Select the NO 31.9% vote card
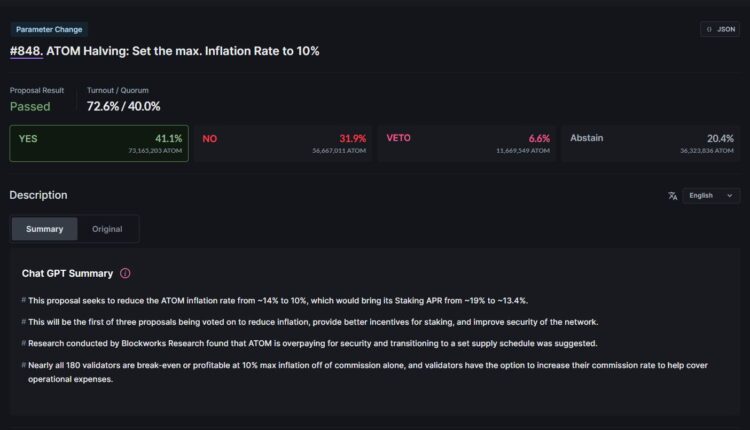This screenshot has height=430, width=750. tap(283, 144)
